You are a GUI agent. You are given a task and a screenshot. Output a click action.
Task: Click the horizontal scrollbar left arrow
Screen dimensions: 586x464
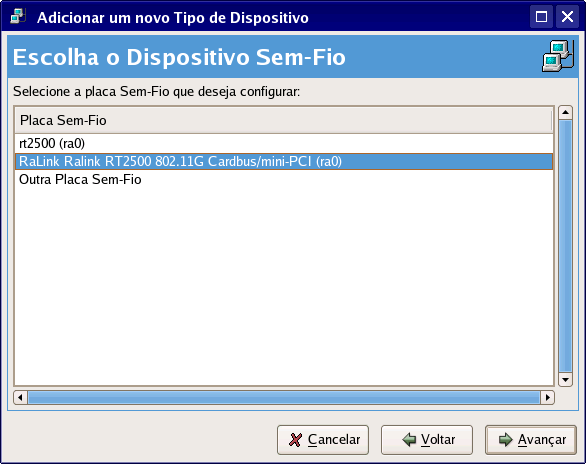coord(21,398)
